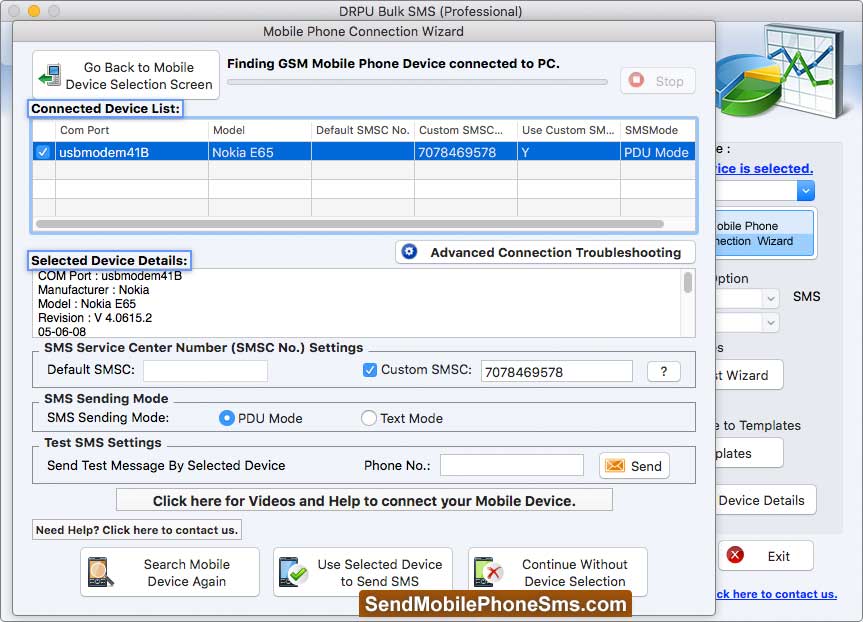Click the chart logo in main window
Image resolution: width=863 pixels, height=622 pixels.
click(780, 72)
